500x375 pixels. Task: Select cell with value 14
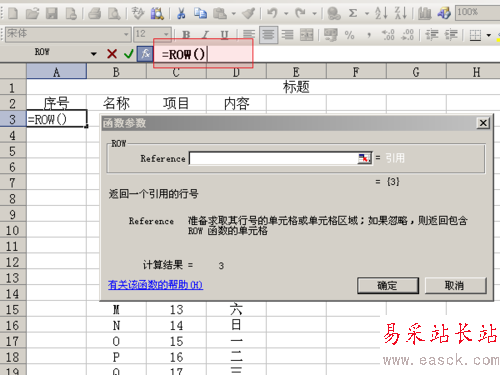pos(176,325)
